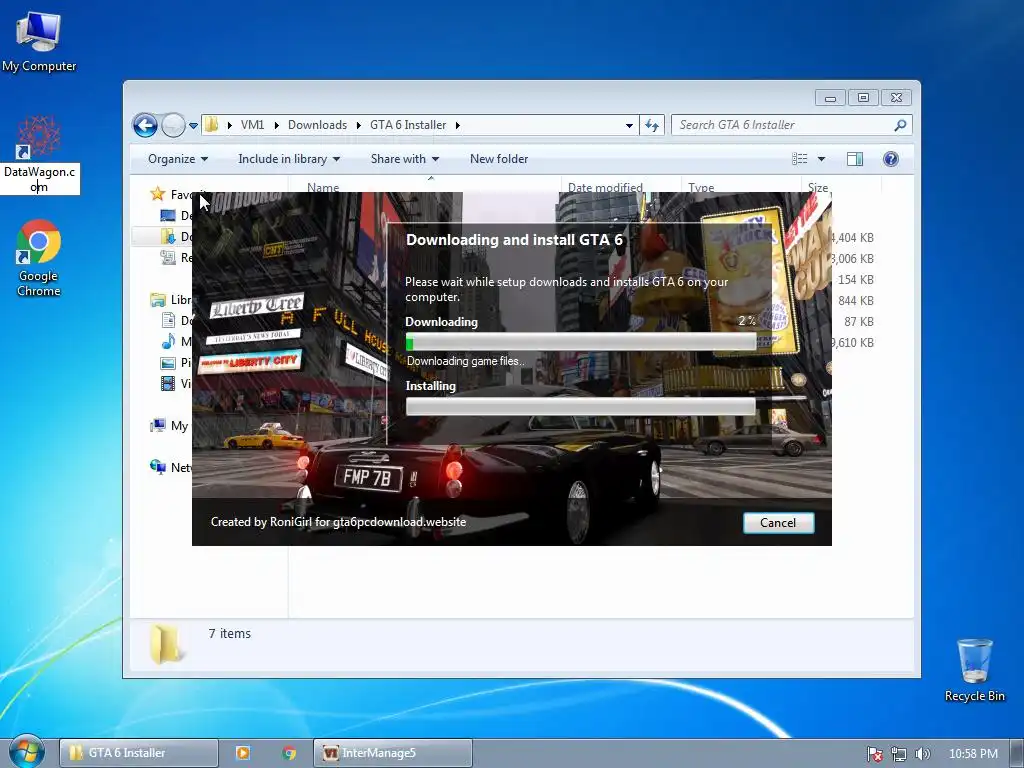Select Videos library film icon

coord(168,383)
